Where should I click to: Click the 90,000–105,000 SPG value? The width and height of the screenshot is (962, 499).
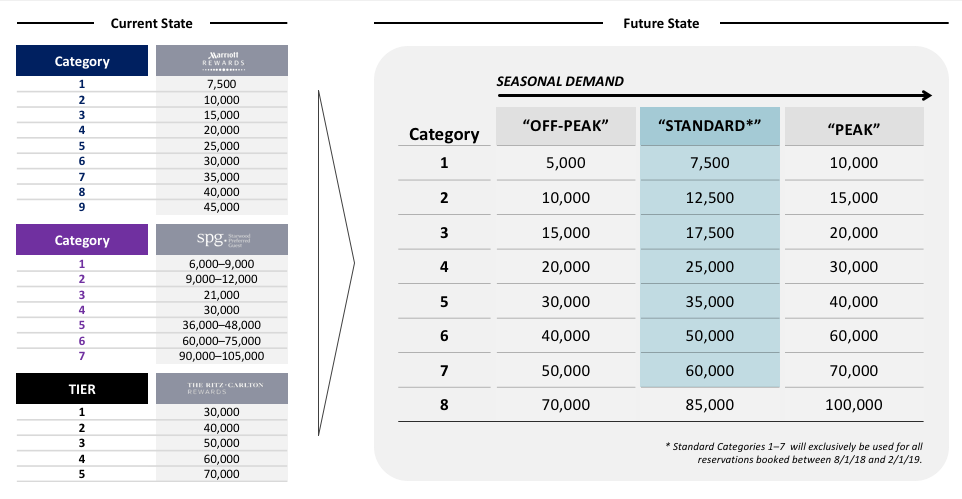(221, 355)
